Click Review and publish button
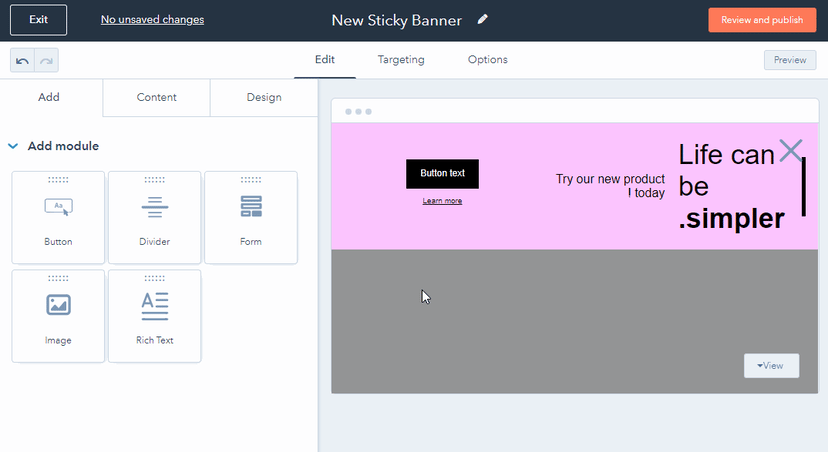This screenshot has width=828, height=452. [x=762, y=20]
